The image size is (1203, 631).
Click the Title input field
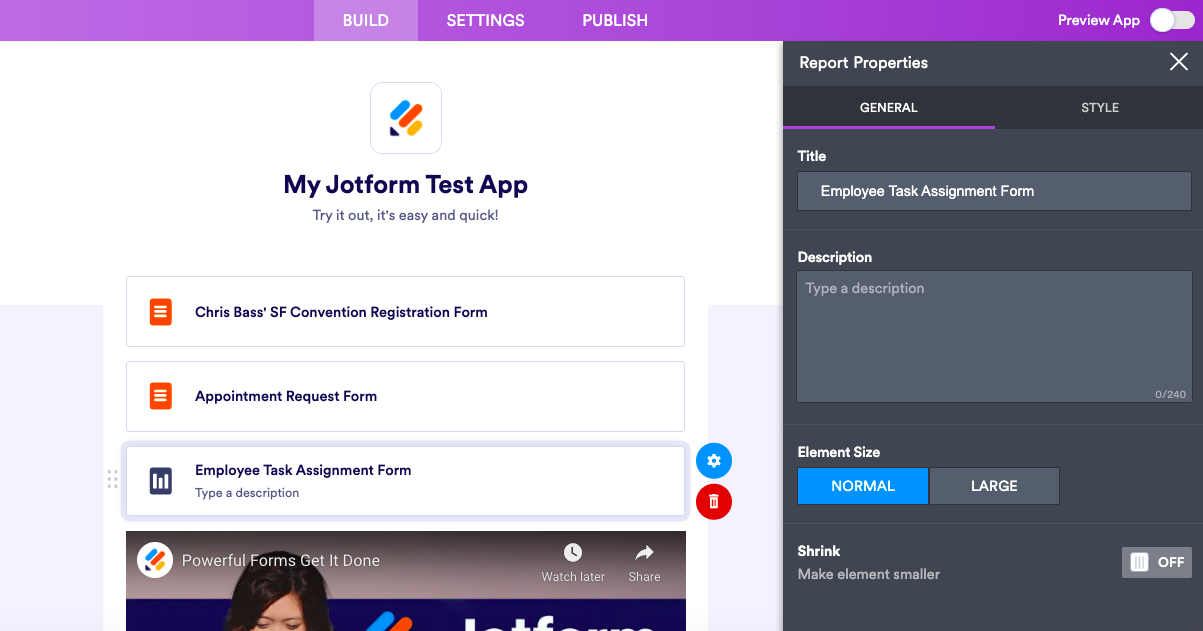(x=994, y=191)
